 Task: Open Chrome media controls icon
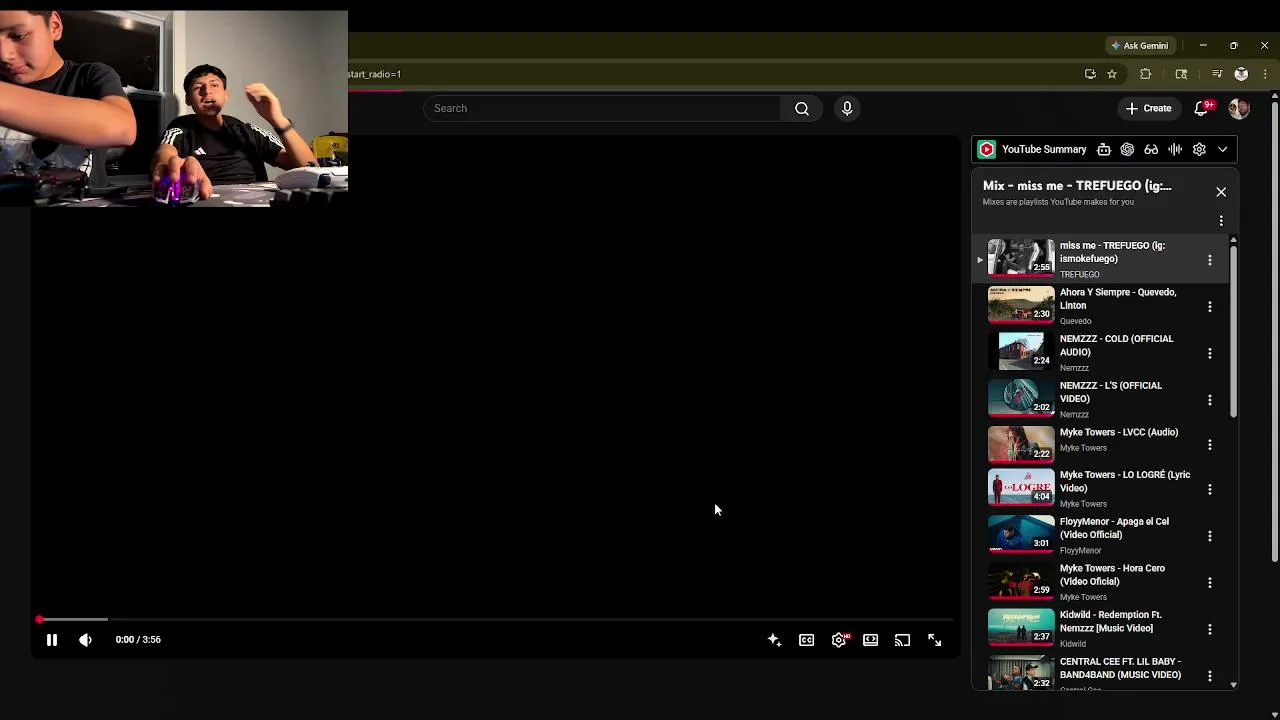1217,74
